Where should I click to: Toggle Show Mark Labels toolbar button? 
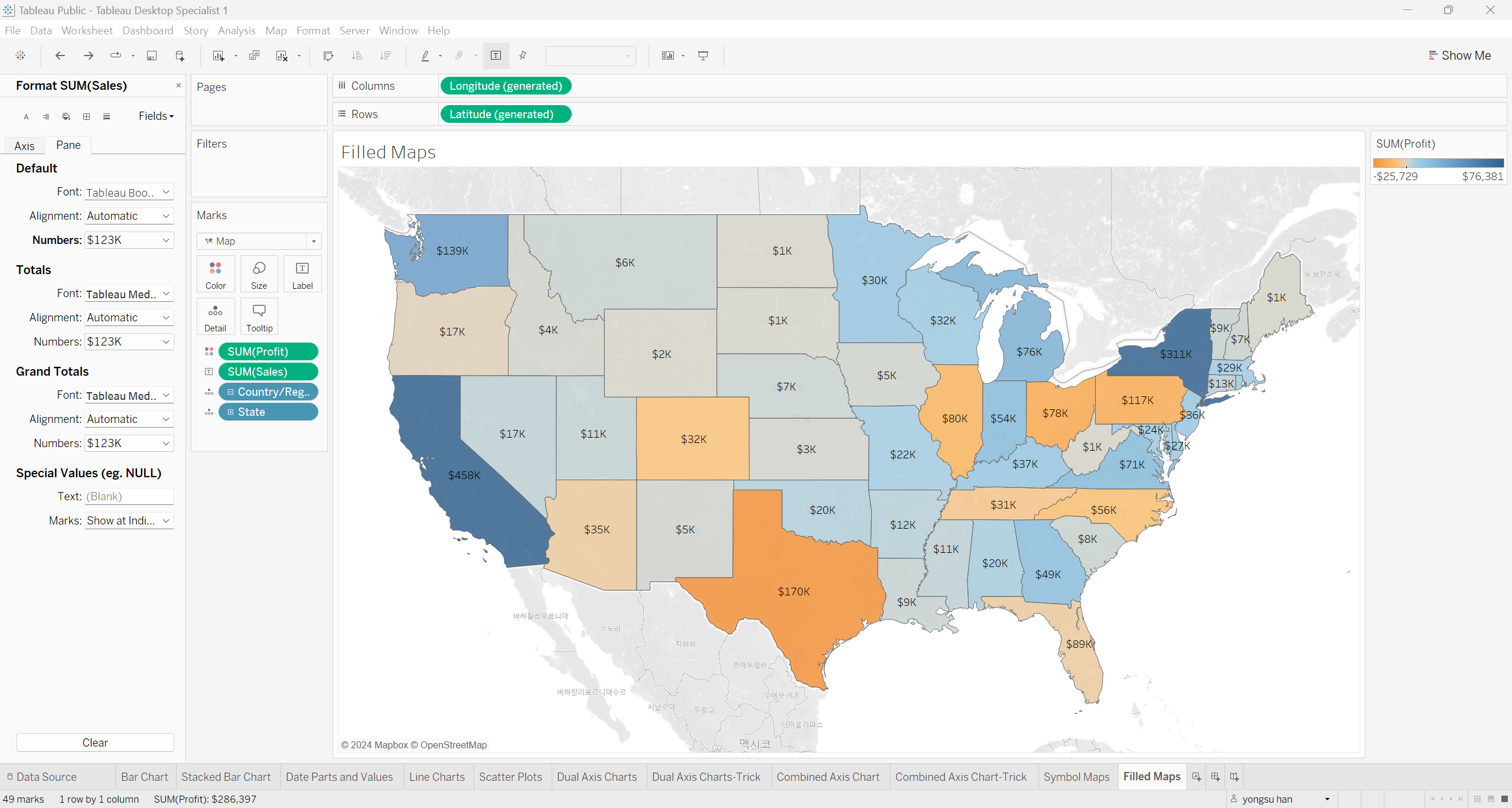496,56
